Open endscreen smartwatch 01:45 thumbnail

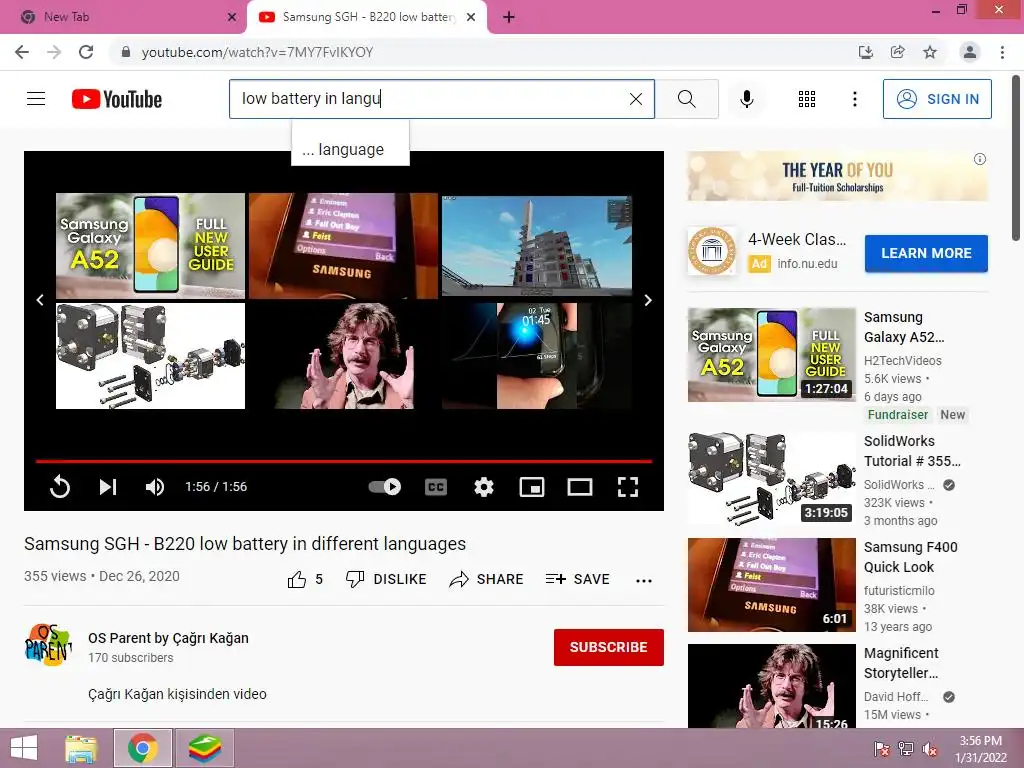tap(537, 356)
